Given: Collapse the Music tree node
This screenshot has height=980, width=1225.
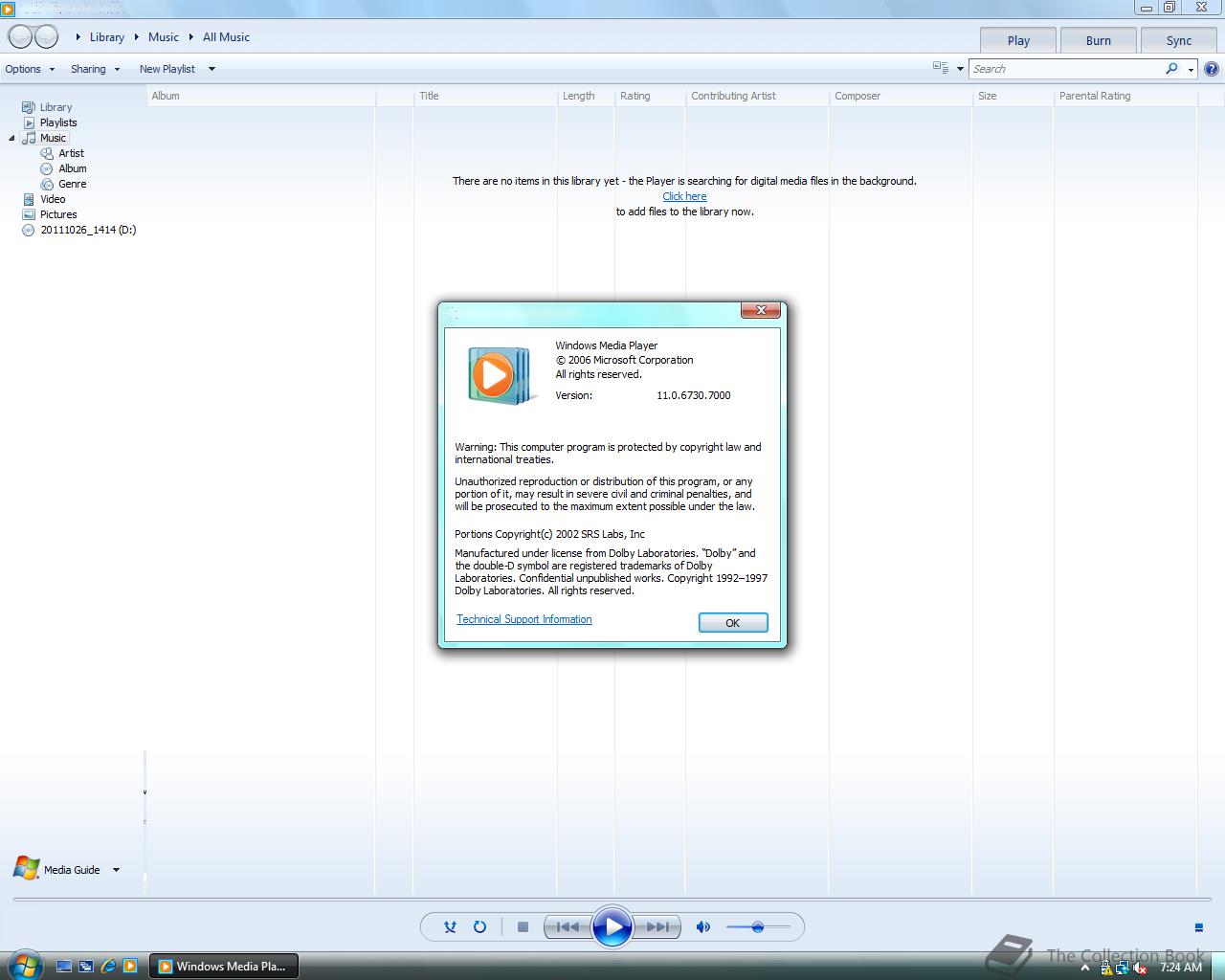Looking at the screenshot, I should point(12,138).
